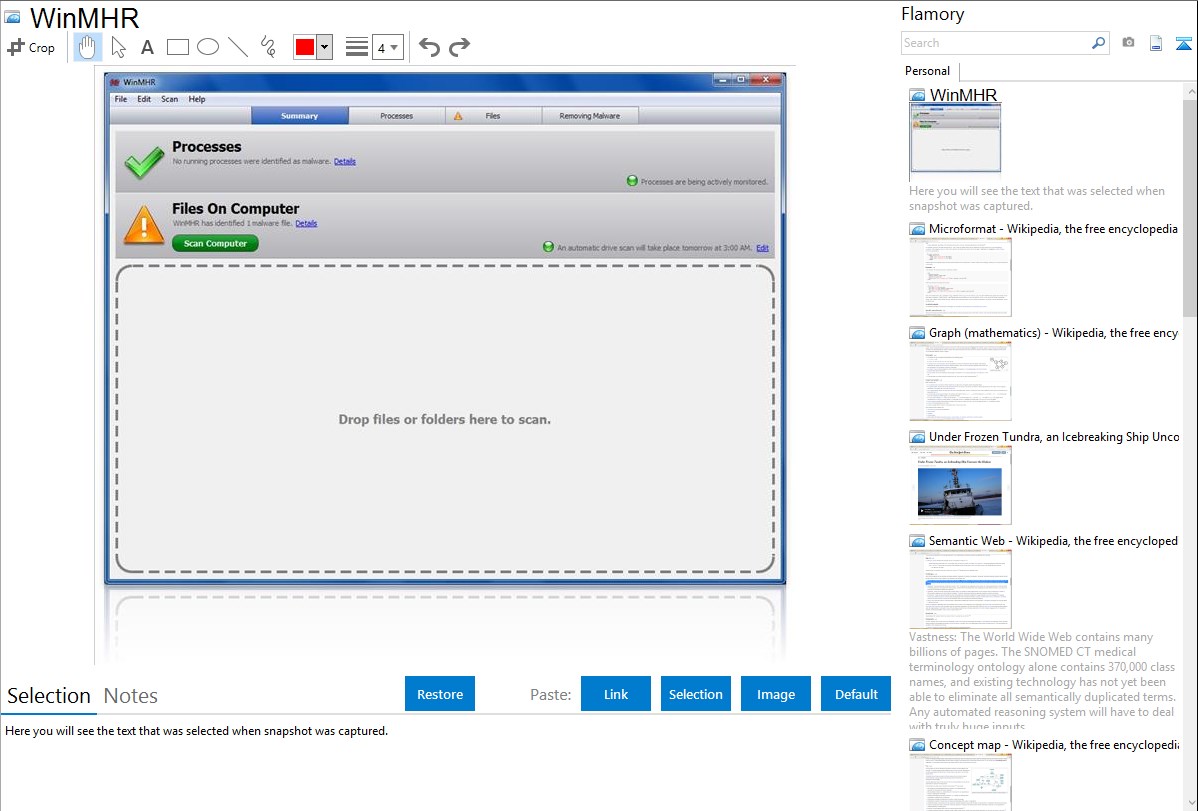Redo the last annotation

pyautogui.click(x=459, y=47)
